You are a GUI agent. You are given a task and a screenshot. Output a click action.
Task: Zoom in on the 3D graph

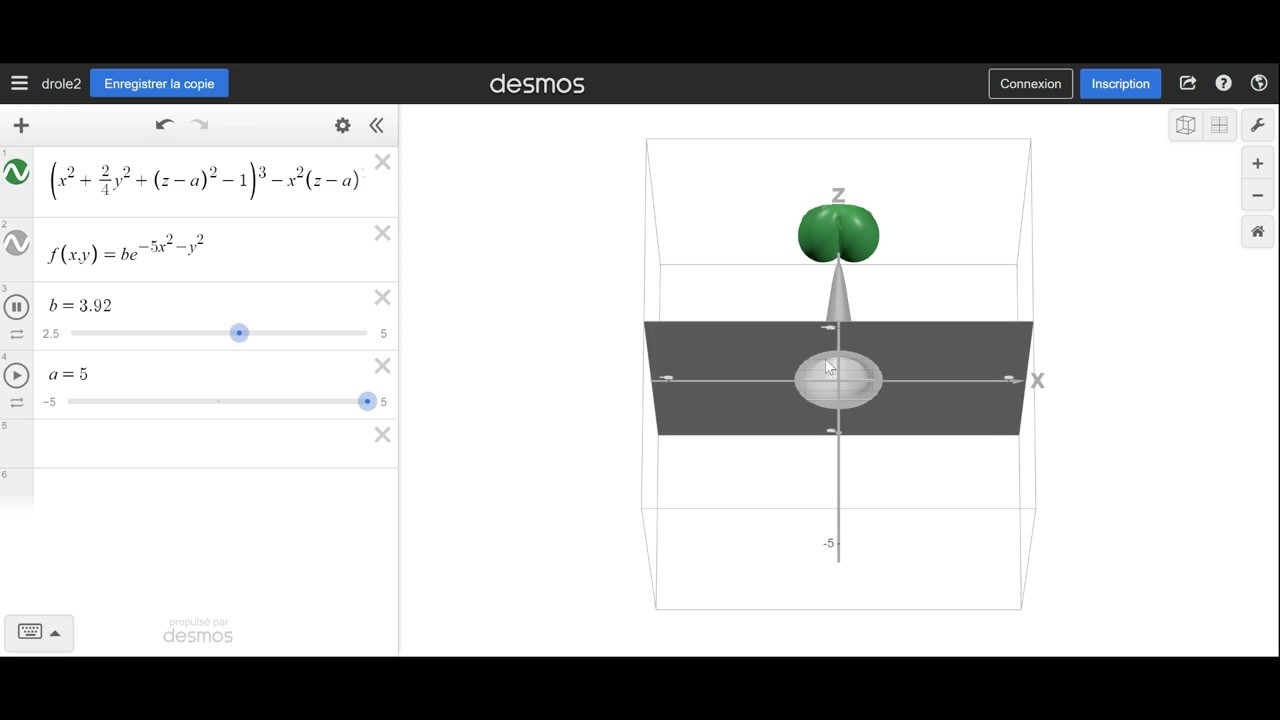pos(1257,163)
